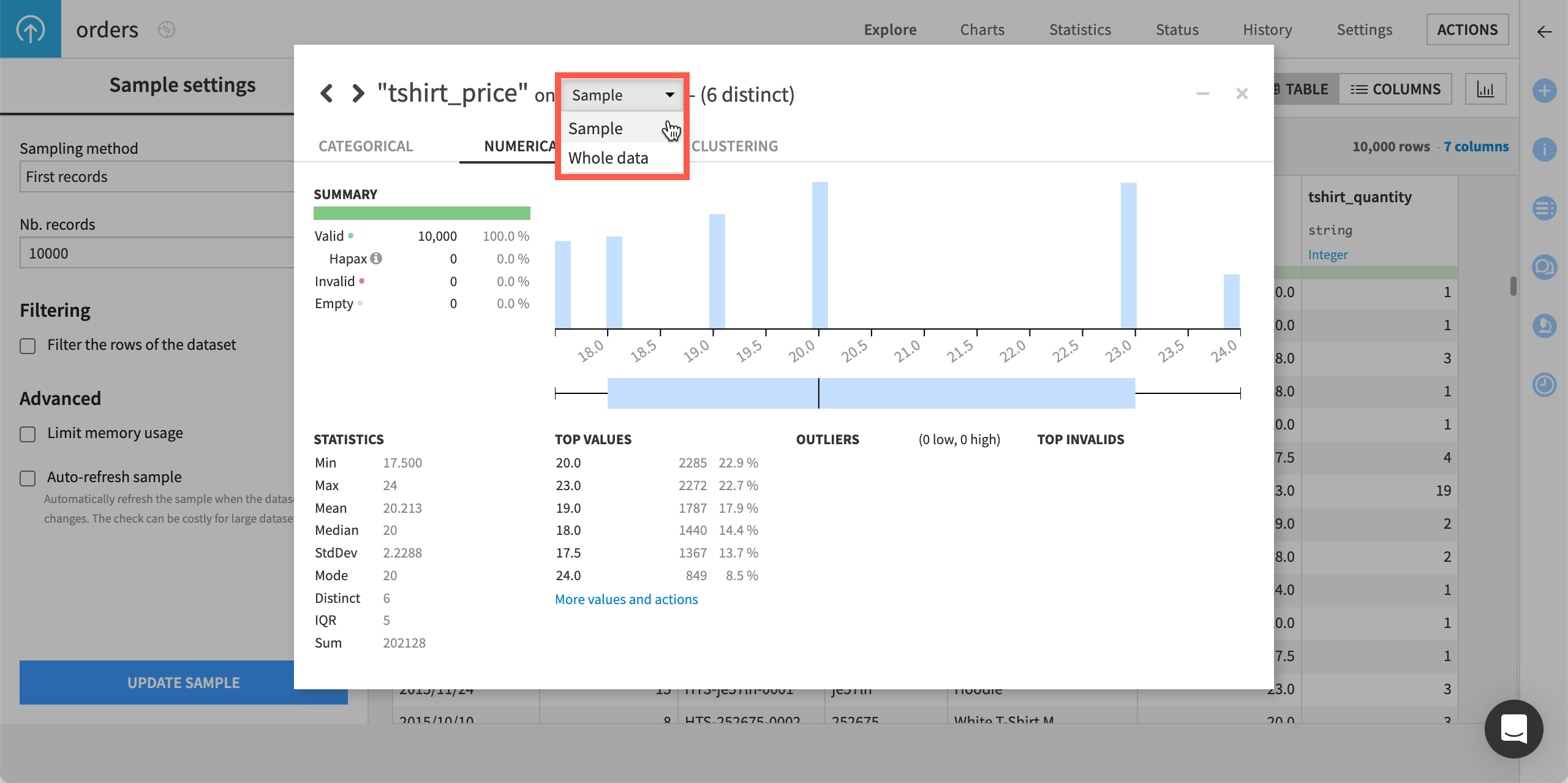Click the Valid count 10,000

pos(437,236)
